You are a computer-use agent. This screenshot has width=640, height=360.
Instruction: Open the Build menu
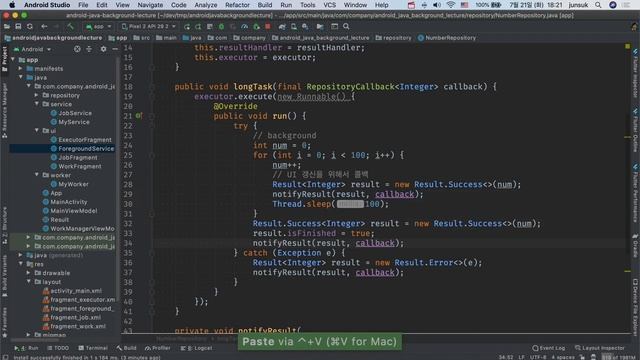click(264, 5)
